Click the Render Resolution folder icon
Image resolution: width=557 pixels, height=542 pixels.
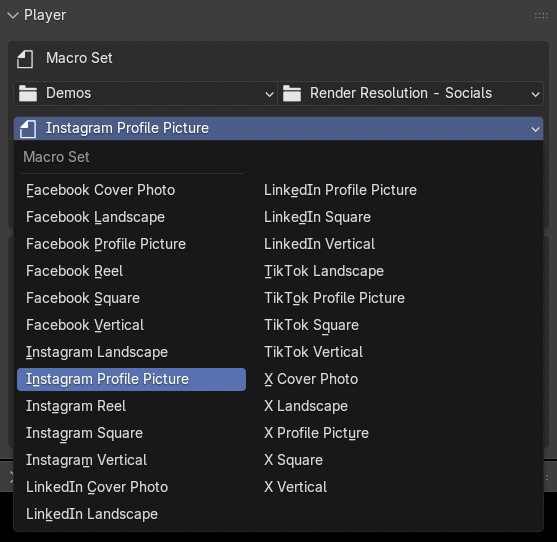tap(292, 93)
